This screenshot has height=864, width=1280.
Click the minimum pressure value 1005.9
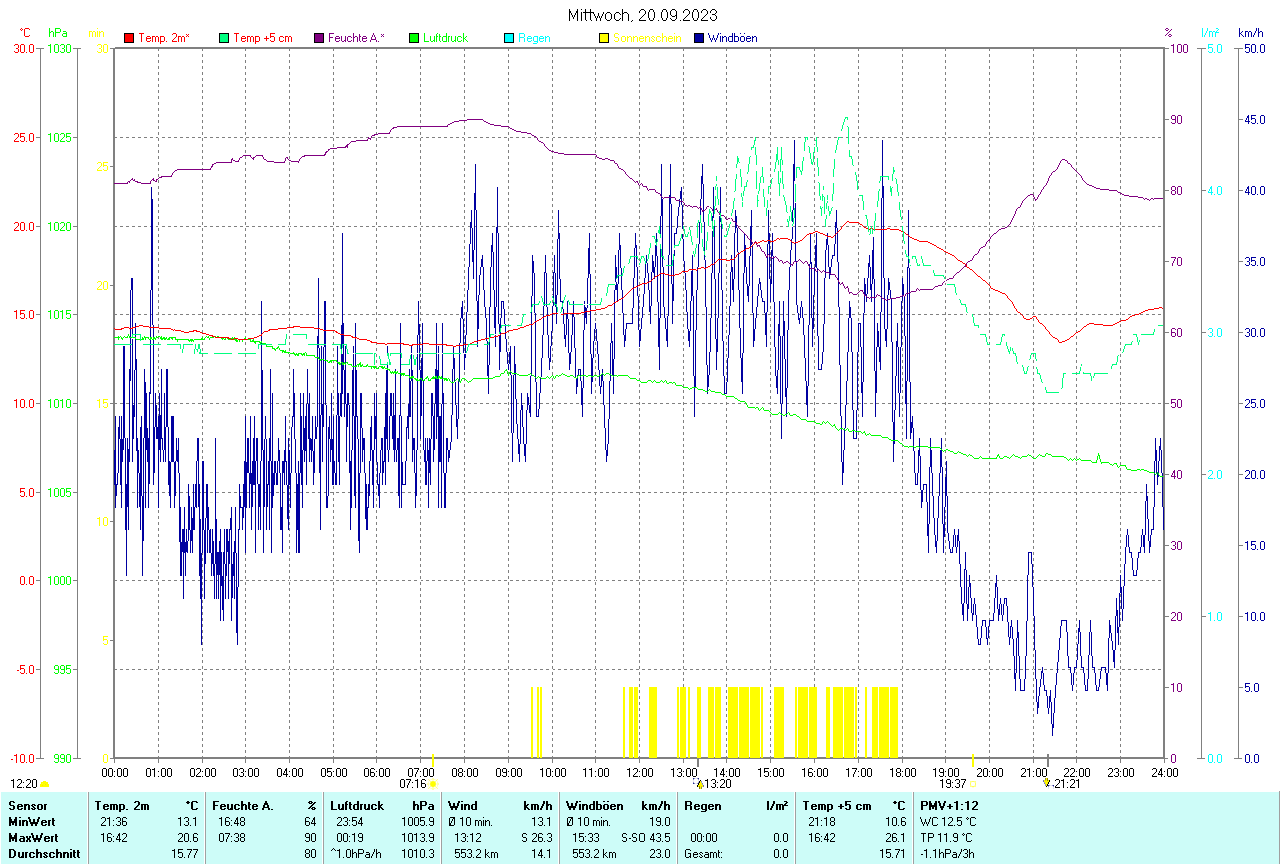coord(417,821)
